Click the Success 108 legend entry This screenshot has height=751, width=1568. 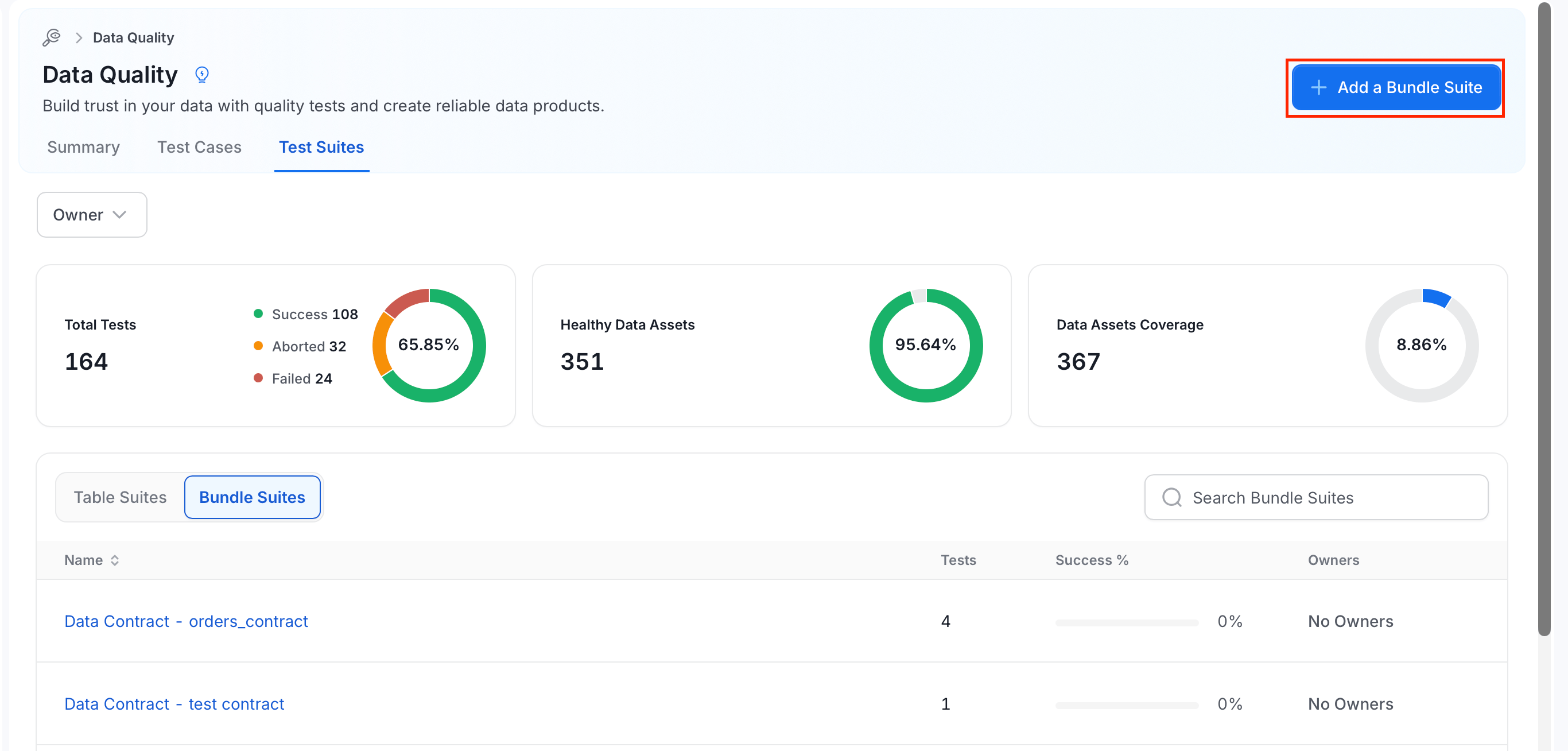click(x=305, y=314)
